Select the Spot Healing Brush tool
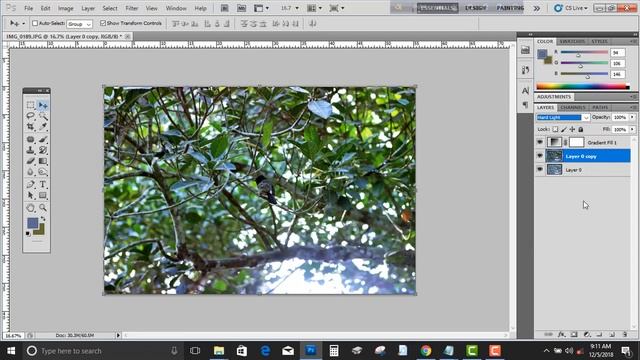This screenshot has height=360, width=640. 31,139
